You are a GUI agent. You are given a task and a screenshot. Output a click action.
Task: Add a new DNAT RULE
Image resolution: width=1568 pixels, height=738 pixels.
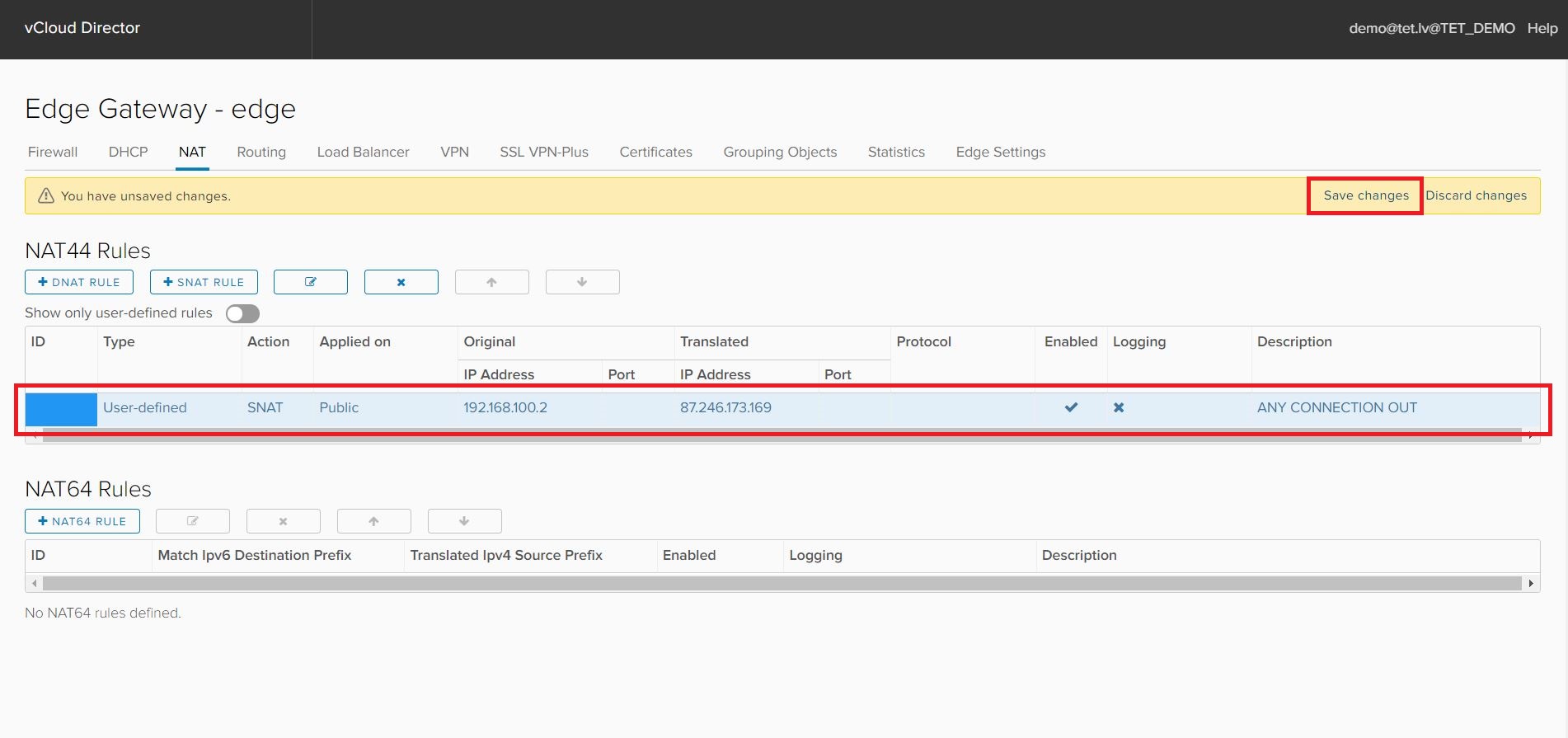(79, 282)
